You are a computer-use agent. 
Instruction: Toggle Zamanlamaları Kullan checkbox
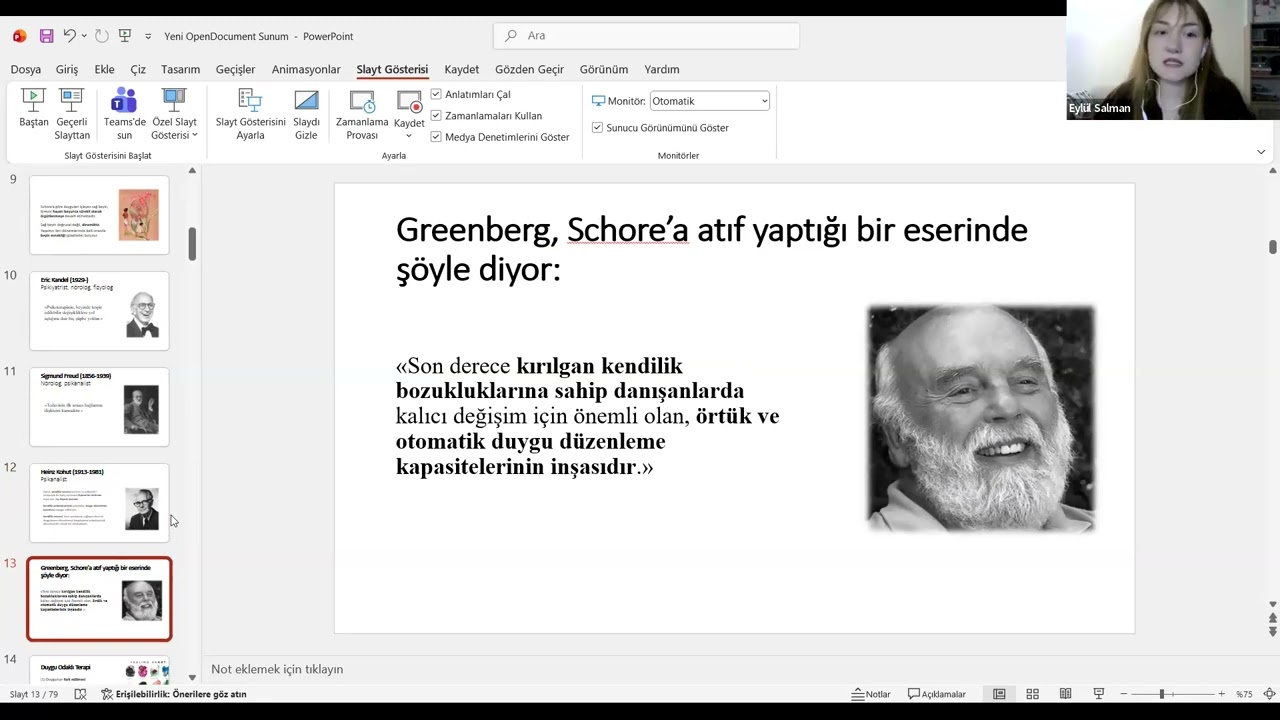coord(436,116)
